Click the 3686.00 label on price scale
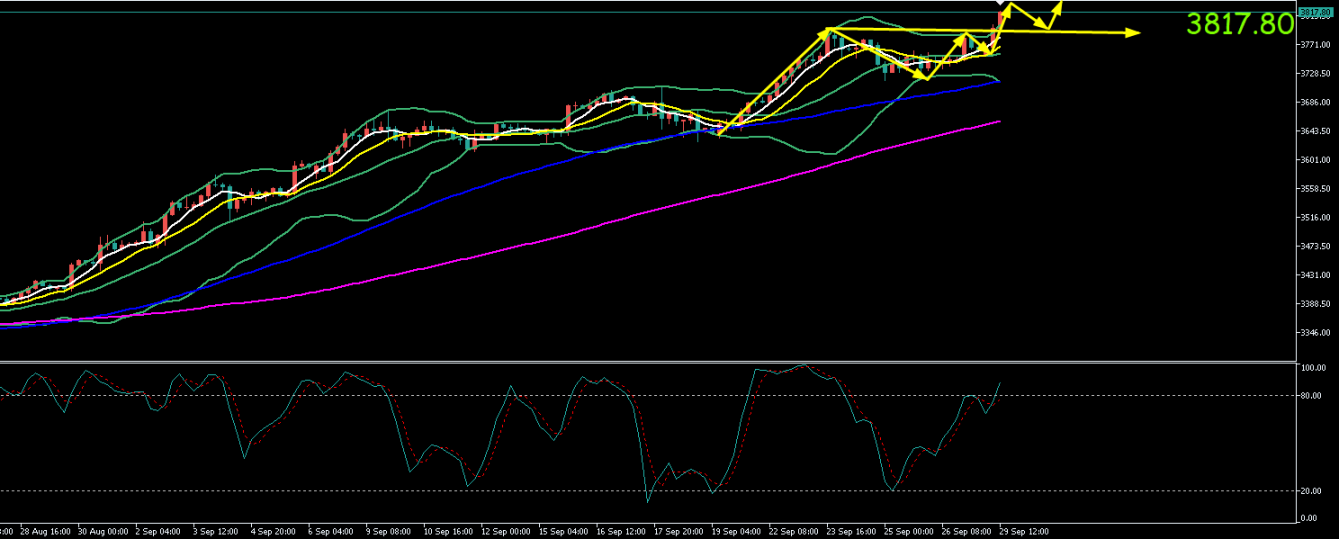This screenshot has width=1339, height=539. 1316,102
